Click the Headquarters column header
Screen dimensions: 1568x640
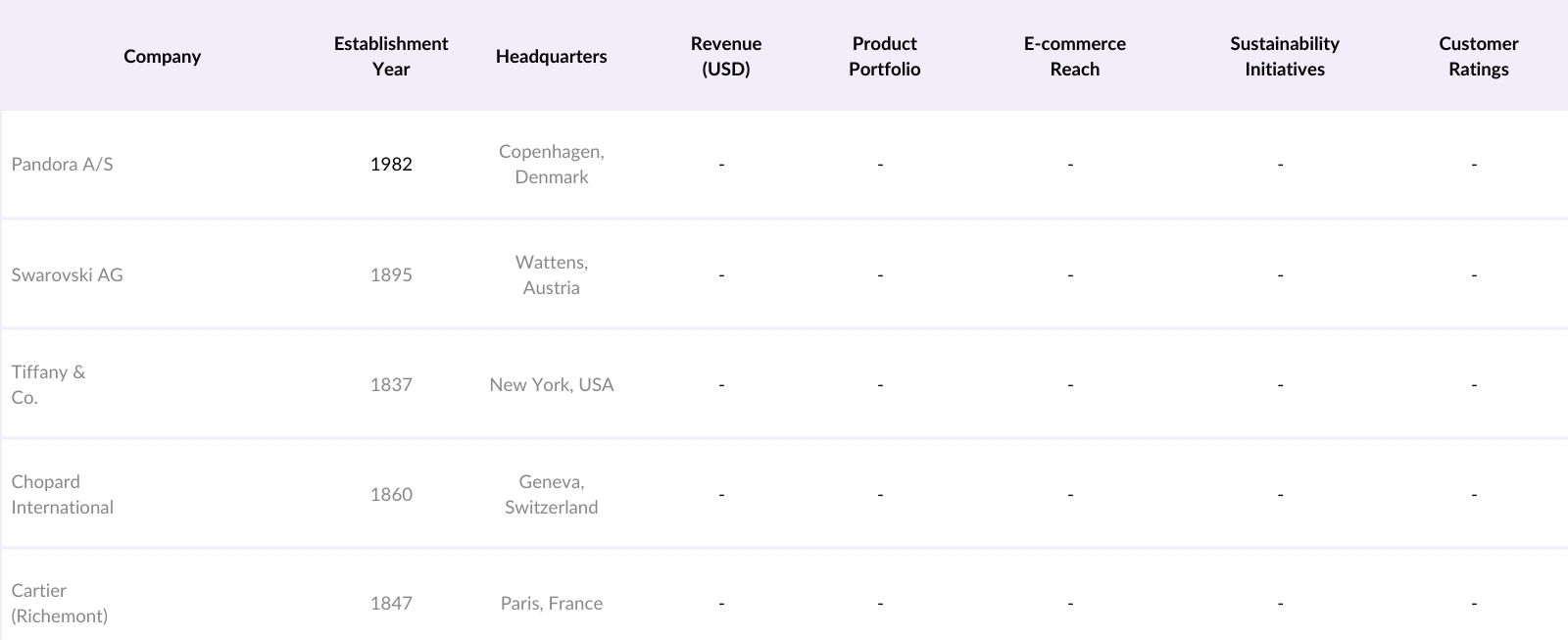551,57
